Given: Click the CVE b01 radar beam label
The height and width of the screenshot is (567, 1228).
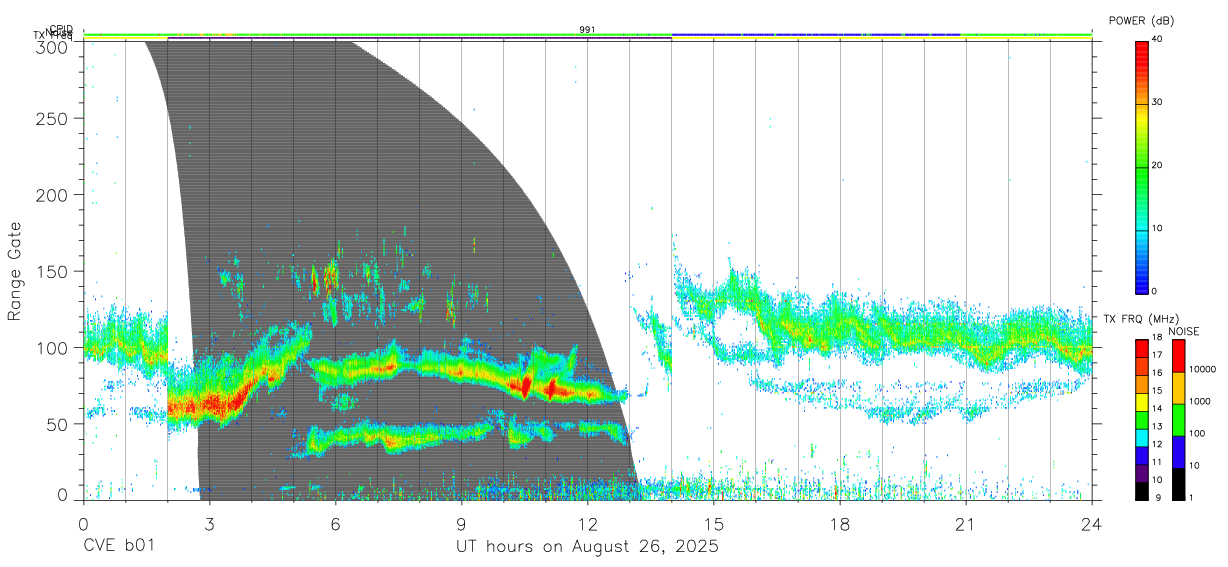Looking at the screenshot, I should [118, 547].
